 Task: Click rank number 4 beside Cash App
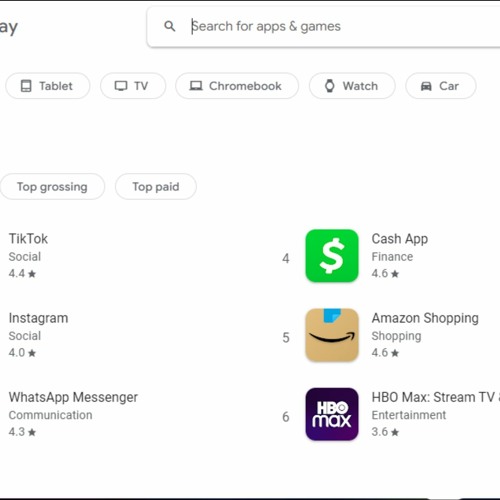(286, 258)
